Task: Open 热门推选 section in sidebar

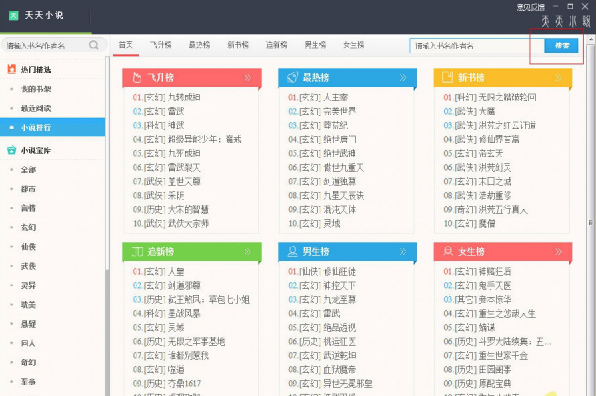Action: point(36,70)
